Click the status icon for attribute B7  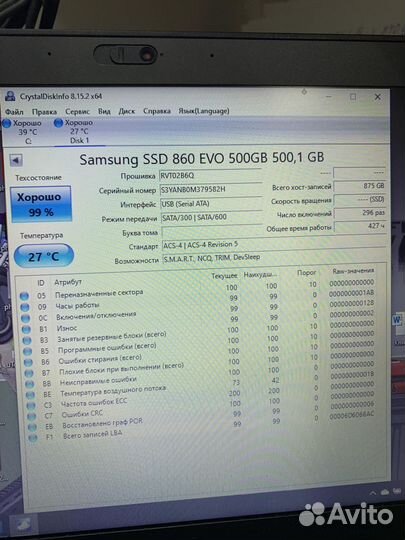click(29, 373)
